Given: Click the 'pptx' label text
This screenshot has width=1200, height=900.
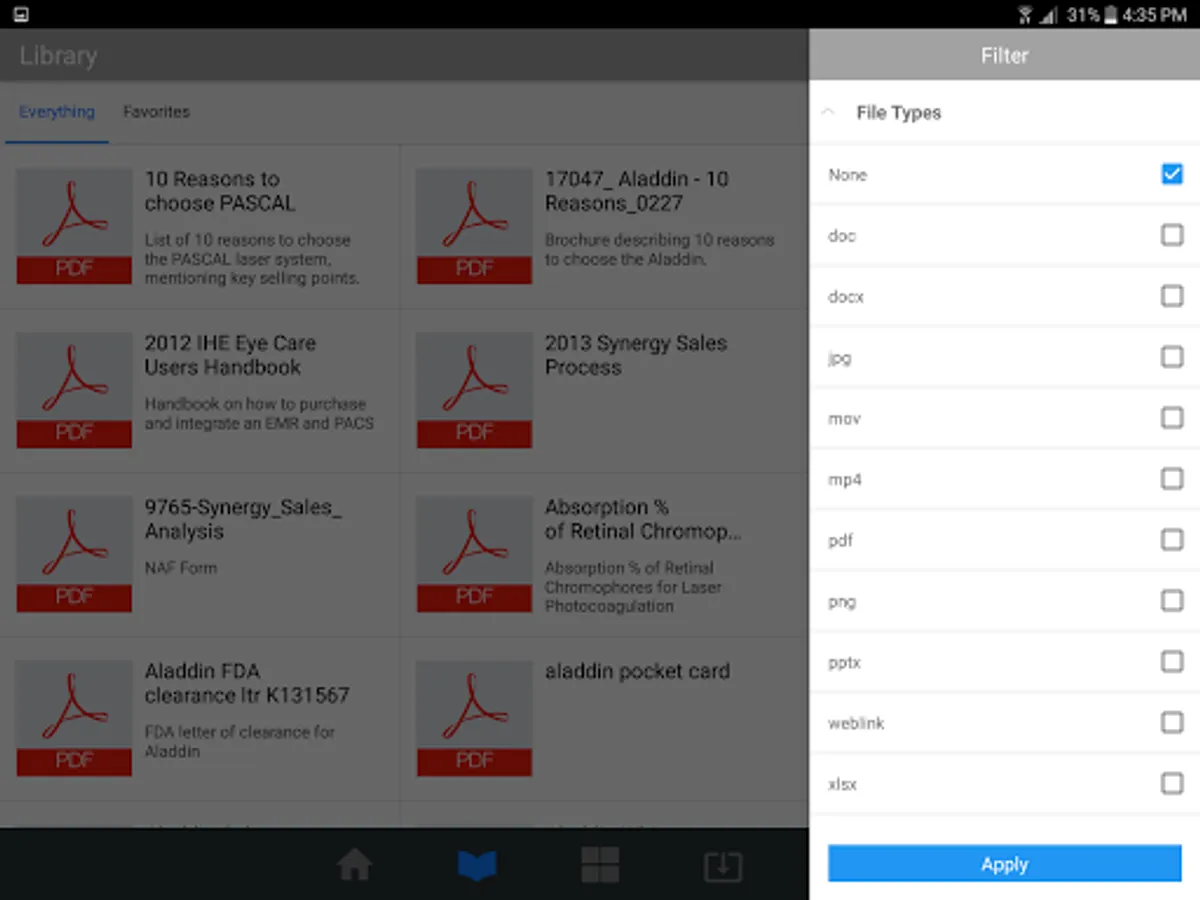Looking at the screenshot, I should pyautogui.click(x=844, y=662).
